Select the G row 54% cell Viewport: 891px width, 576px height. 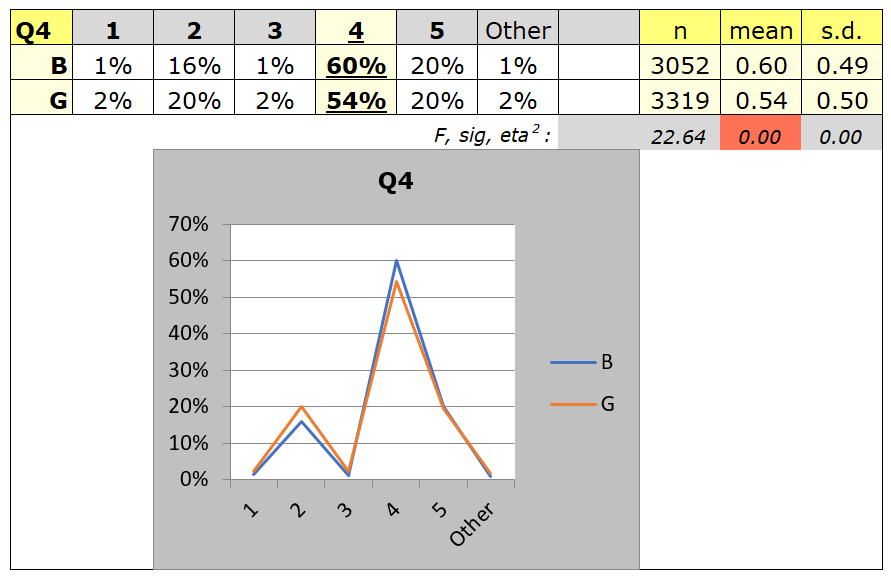356,98
